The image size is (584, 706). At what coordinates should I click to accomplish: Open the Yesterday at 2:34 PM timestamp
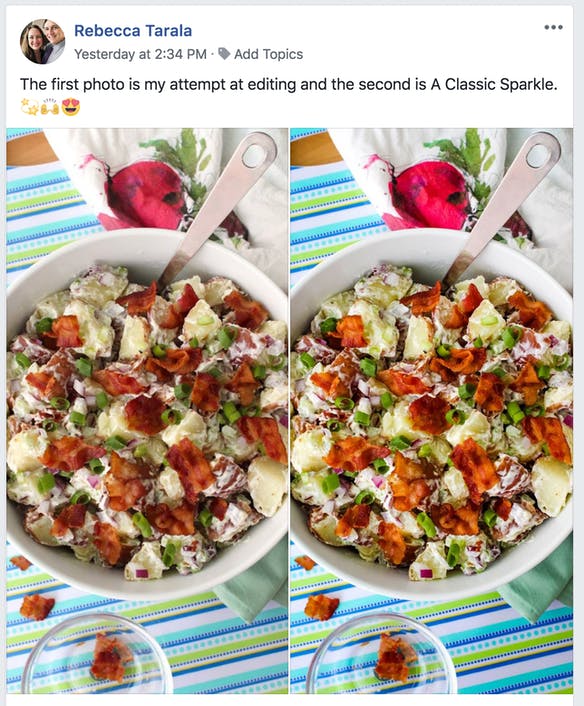click(140, 54)
